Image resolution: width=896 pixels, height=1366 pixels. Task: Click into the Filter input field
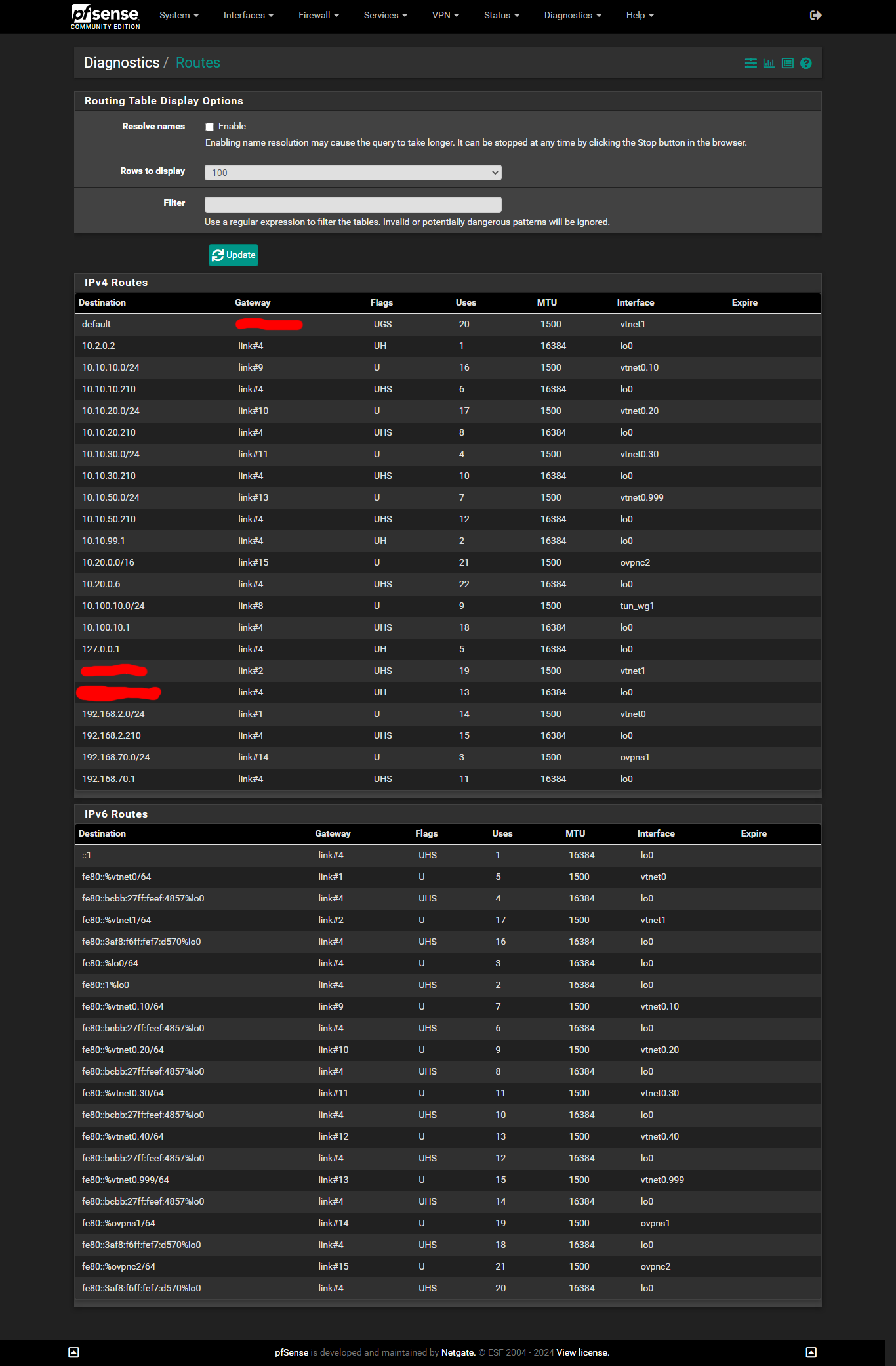(353, 204)
